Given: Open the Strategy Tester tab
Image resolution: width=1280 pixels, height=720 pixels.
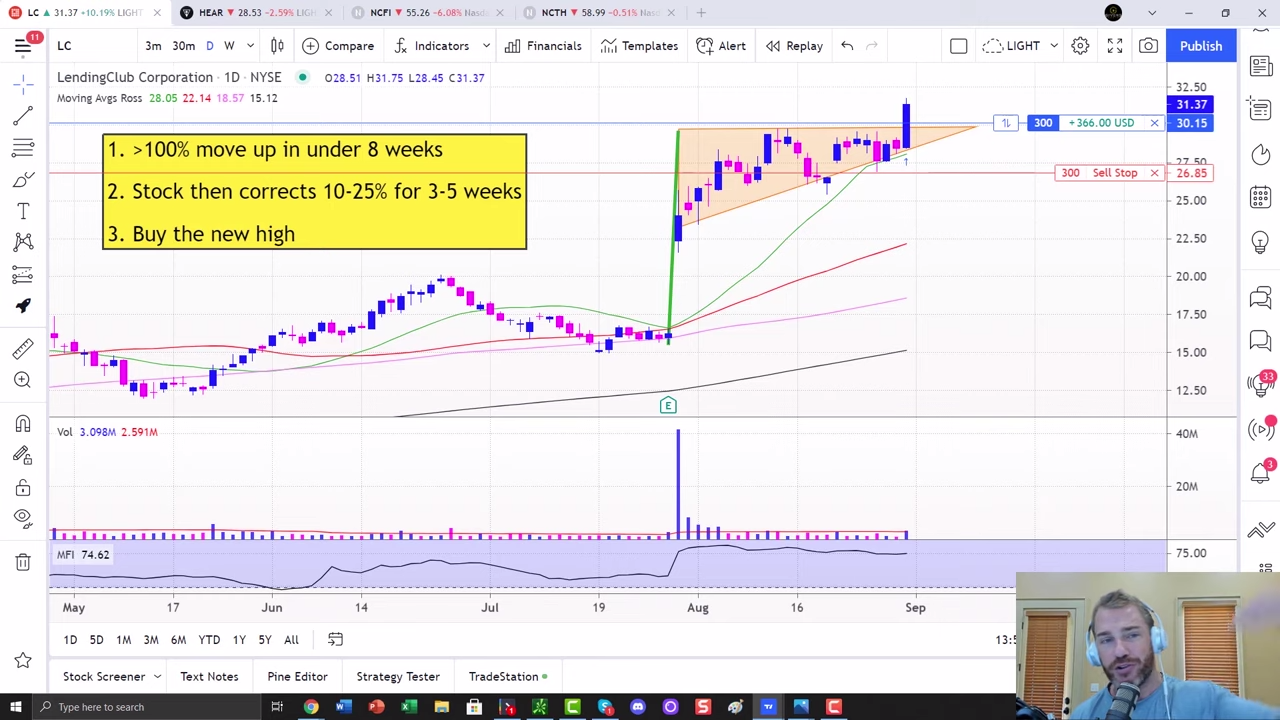Looking at the screenshot, I should (x=397, y=676).
